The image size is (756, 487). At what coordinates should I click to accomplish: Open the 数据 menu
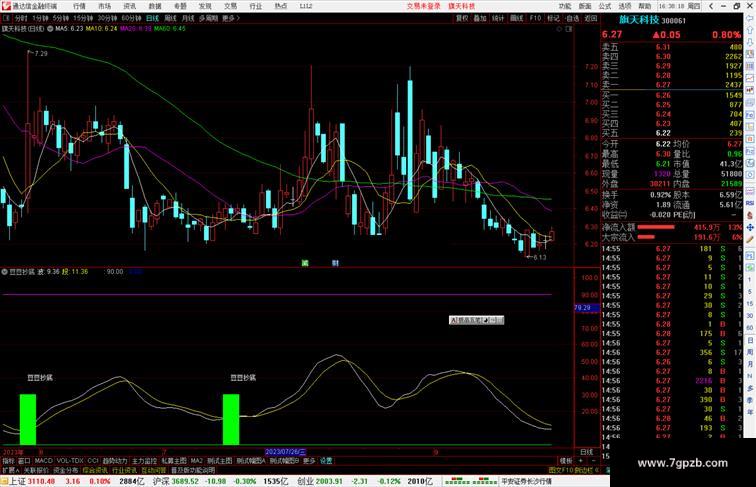(155, 6)
